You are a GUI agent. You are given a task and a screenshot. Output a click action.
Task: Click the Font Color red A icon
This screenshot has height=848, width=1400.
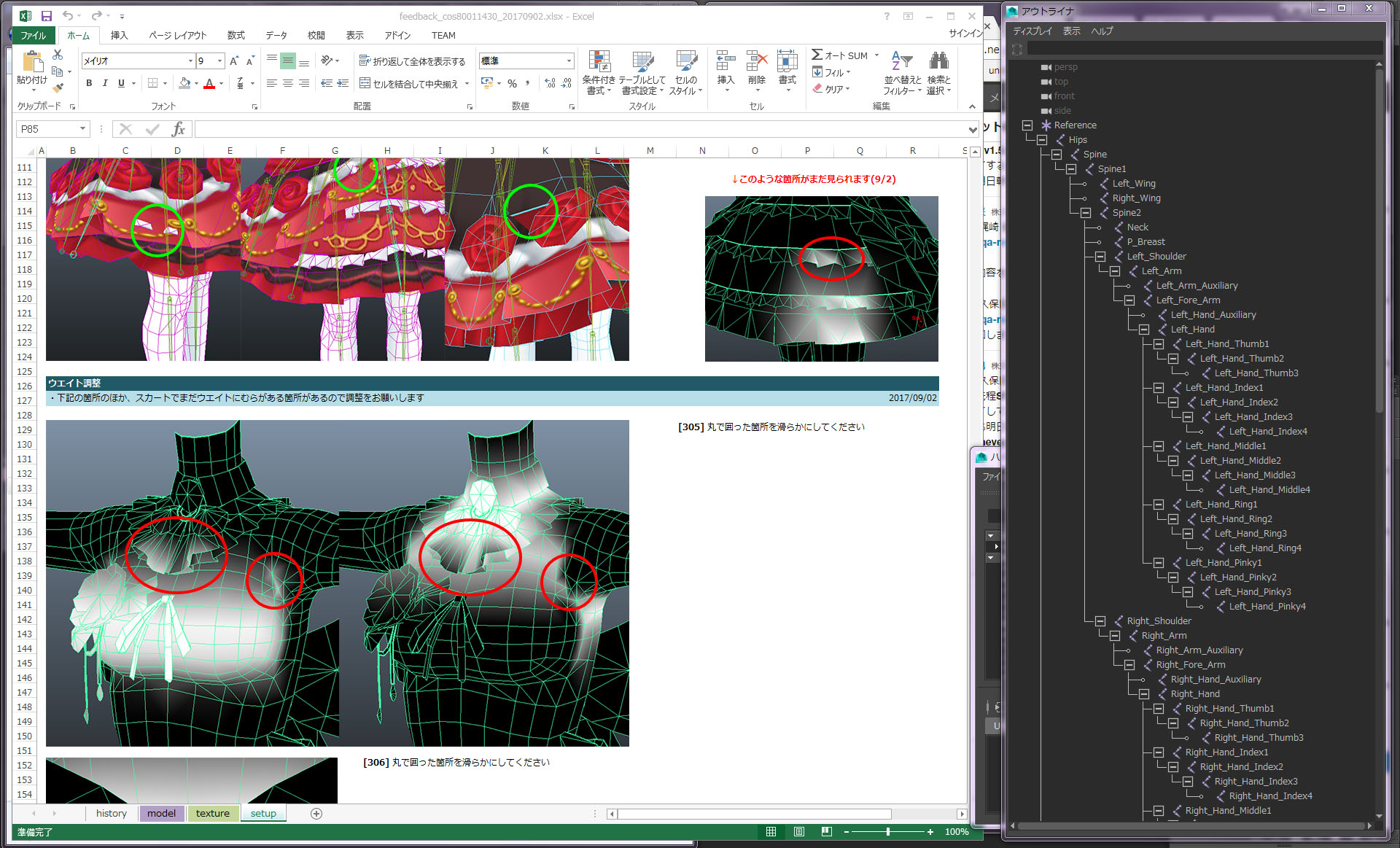(x=210, y=83)
